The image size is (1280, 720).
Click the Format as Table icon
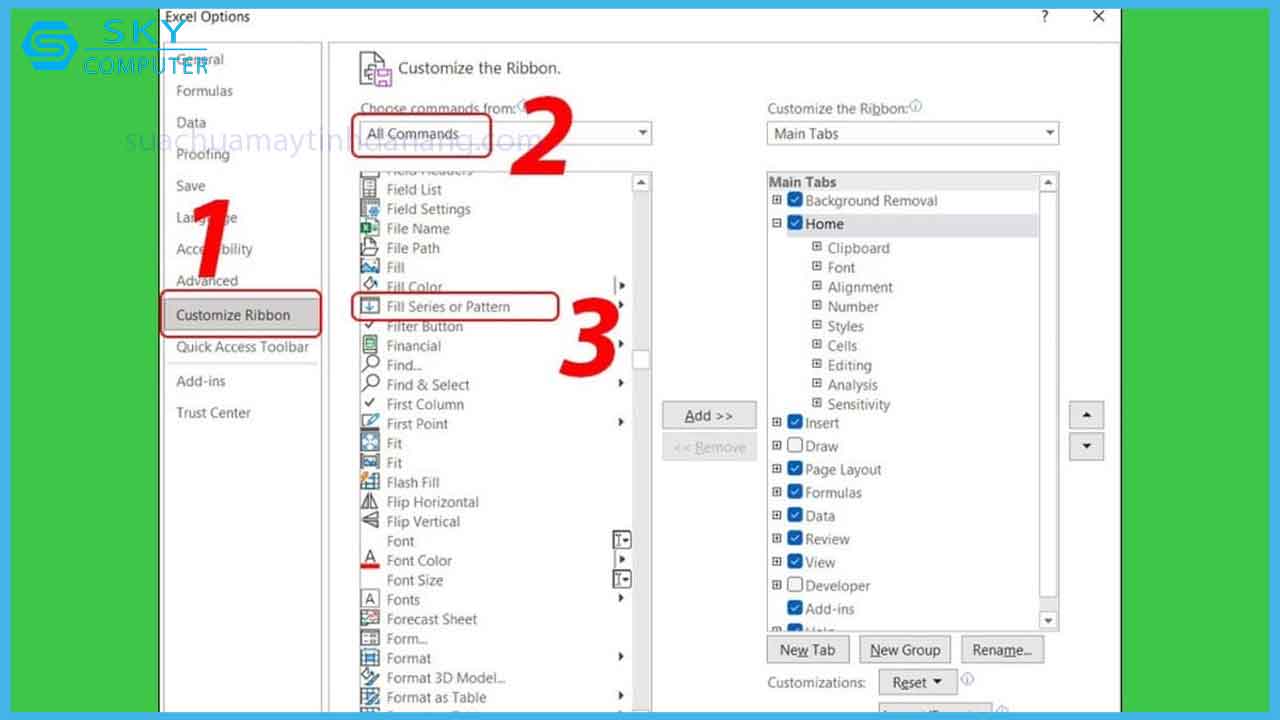click(x=370, y=697)
